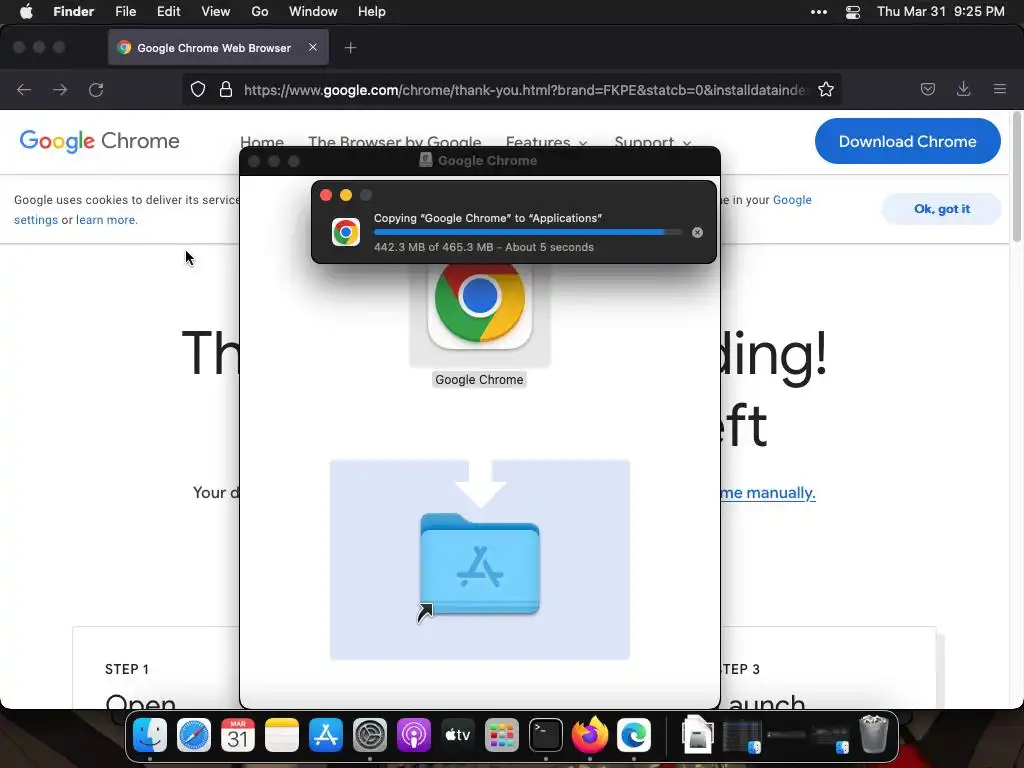This screenshot has width=1024, height=768.
Task: Cancel the copy with the stop button
Action: (x=697, y=232)
